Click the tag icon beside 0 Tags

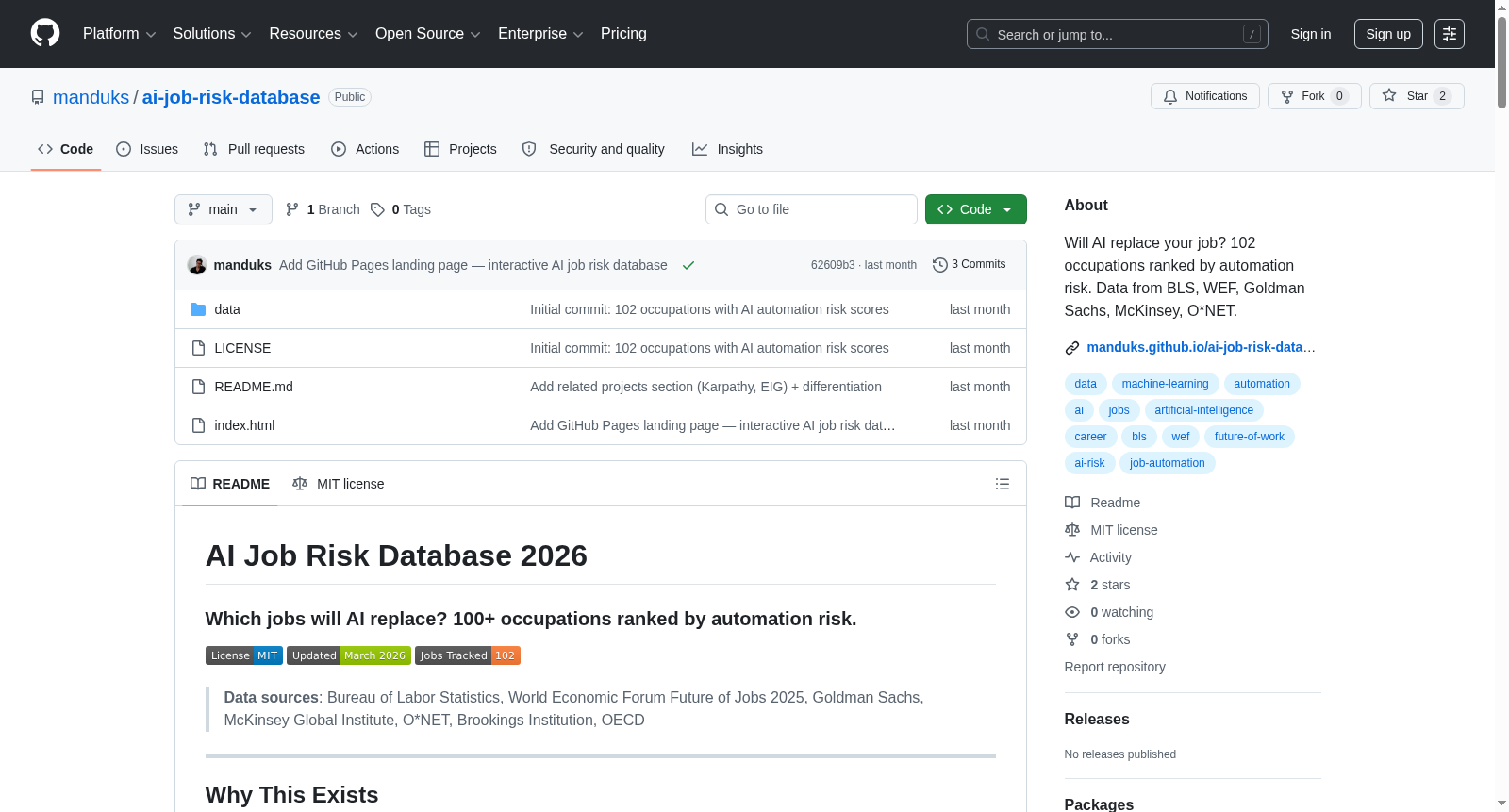click(x=377, y=209)
